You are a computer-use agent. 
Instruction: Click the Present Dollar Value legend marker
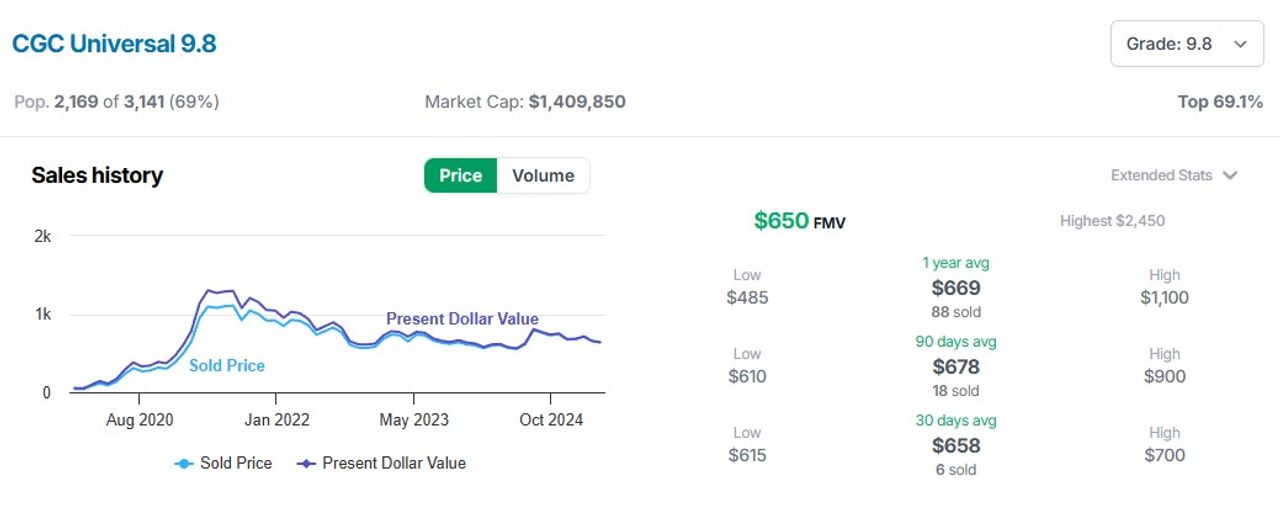point(306,463)
